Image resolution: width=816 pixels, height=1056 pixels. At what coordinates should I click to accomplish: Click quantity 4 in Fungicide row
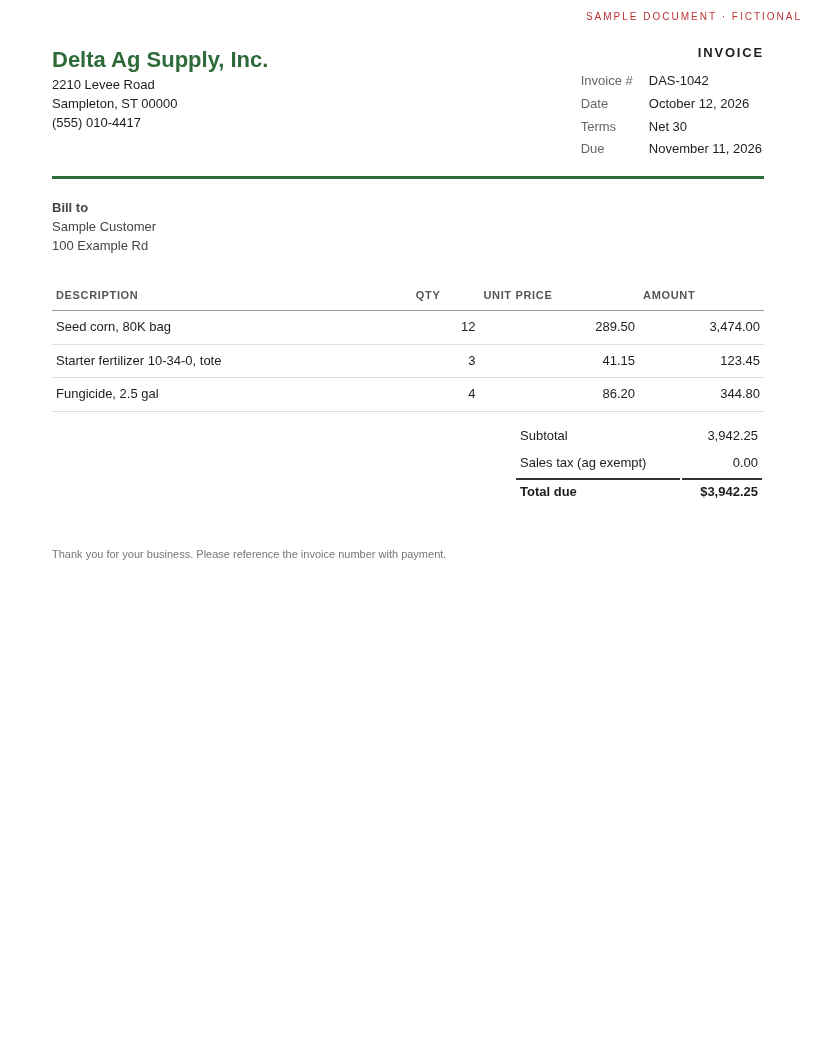472,394
